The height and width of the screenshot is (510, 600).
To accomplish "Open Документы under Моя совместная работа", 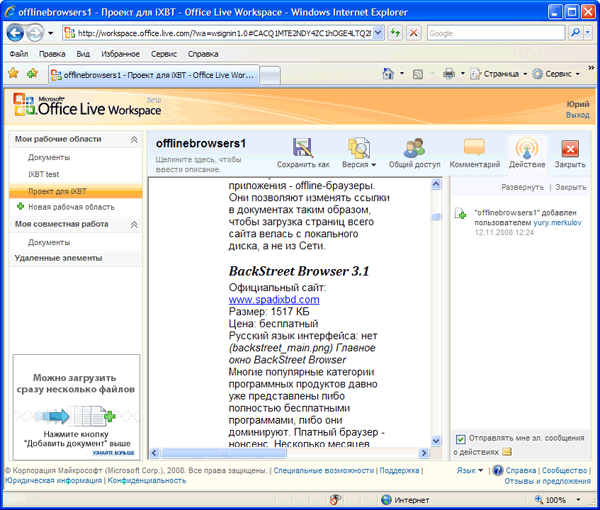I will [x=49, y=242].
